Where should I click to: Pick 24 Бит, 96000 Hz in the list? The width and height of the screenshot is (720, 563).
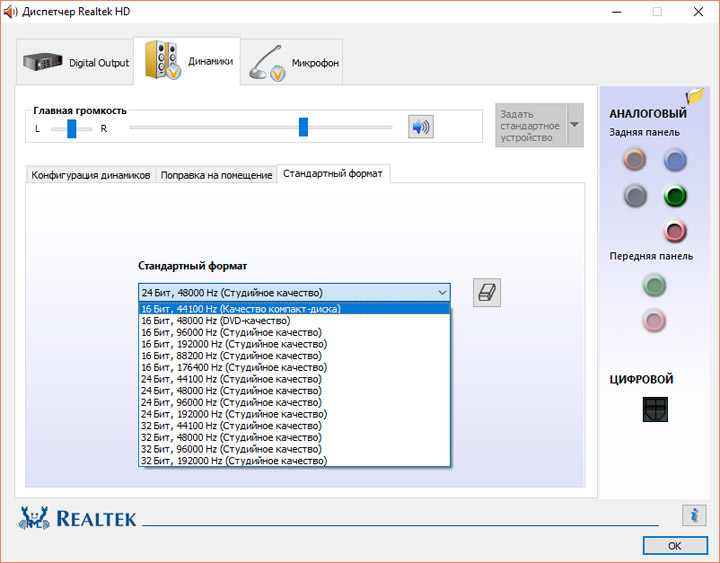294,402
